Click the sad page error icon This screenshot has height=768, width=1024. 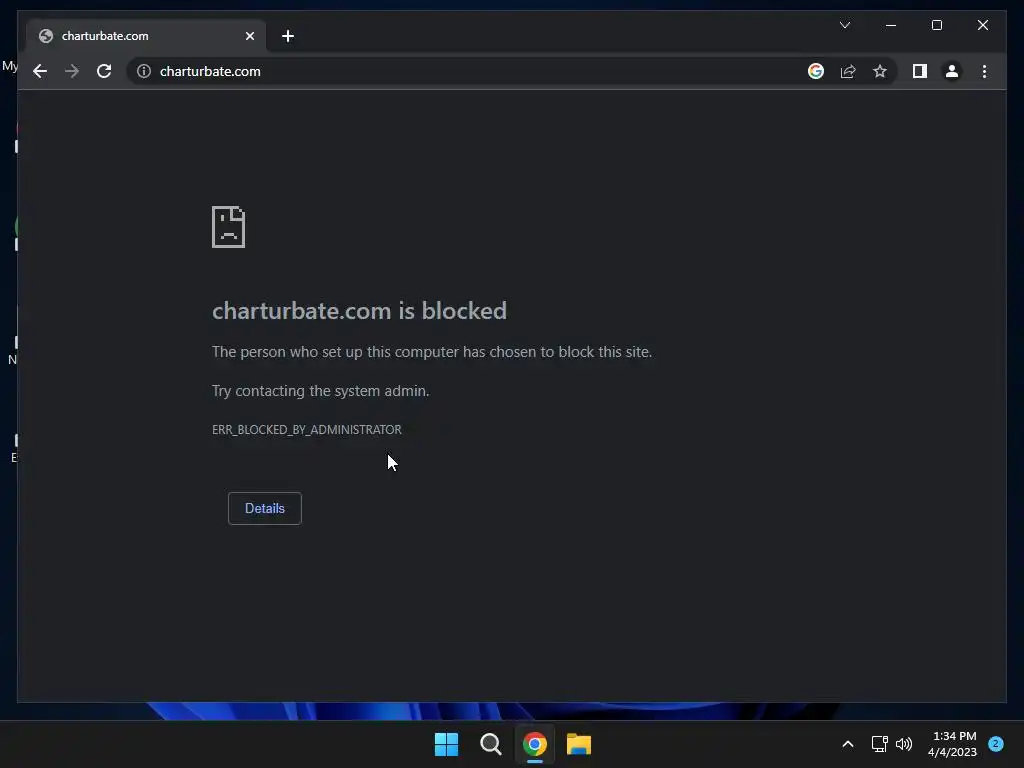coord(229,227)
